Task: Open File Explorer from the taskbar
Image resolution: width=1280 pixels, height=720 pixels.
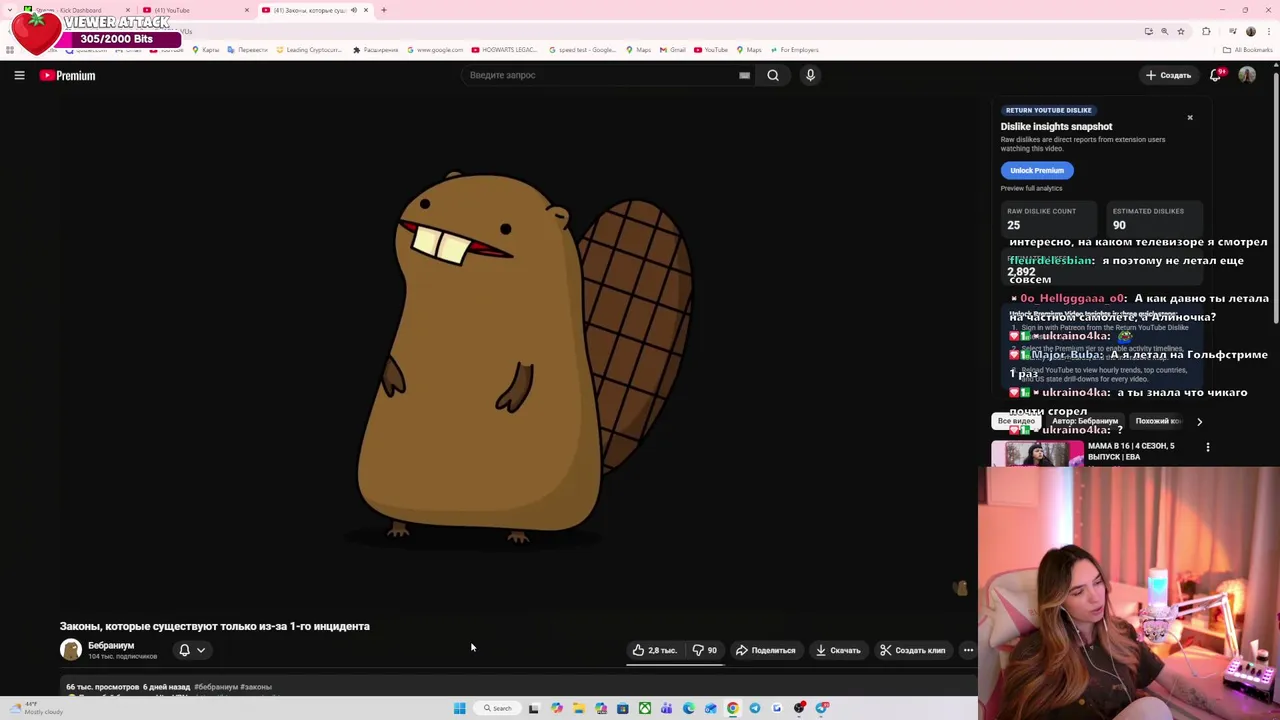Action: pyautogui.click(x=579, y=708)
